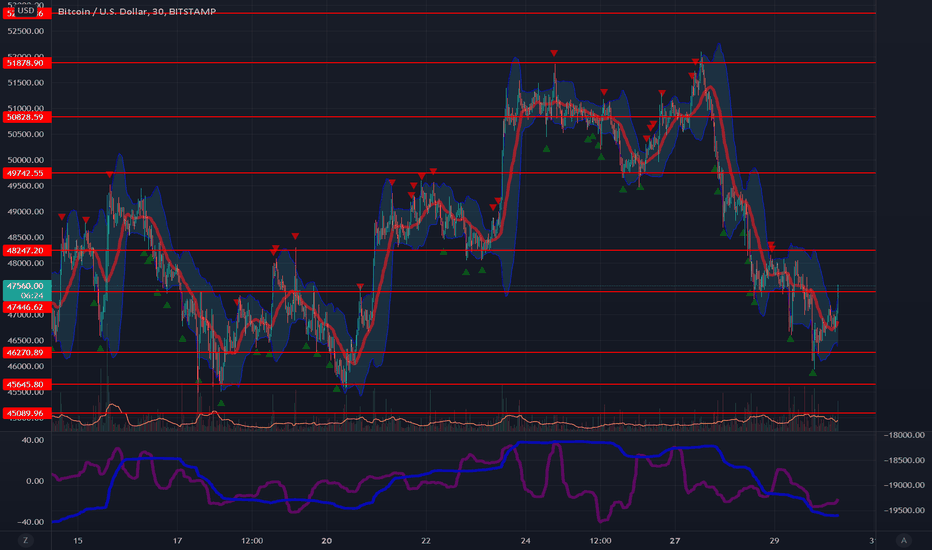The width and height of the screenshot is (932, 550).
Task: Select the 50828.59 red price label
Action: pos(26,117)
